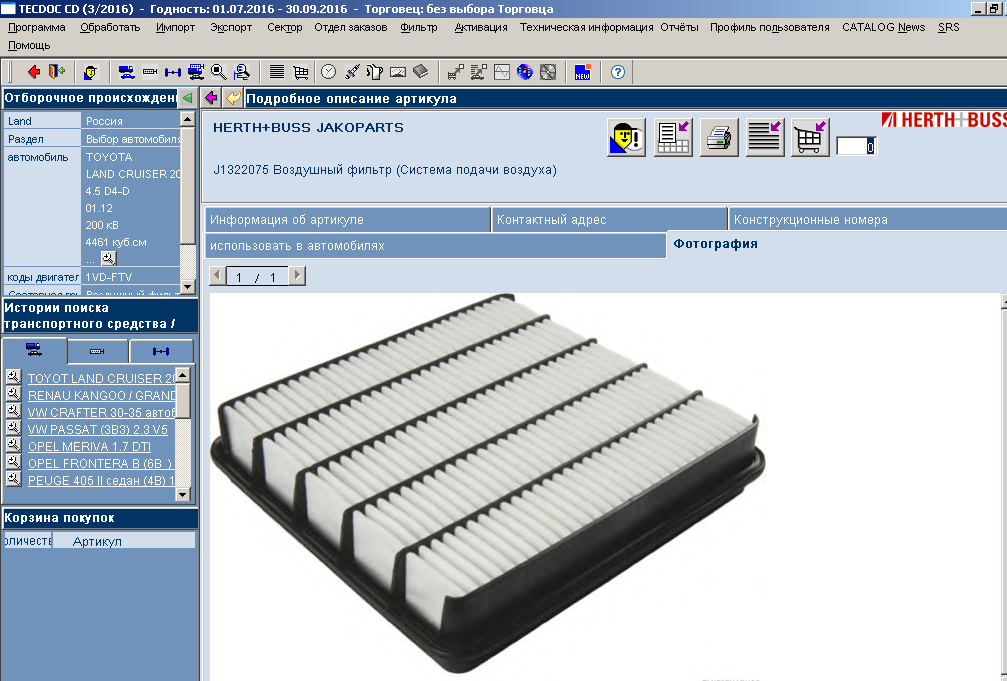Open article search magnifier in toolbar

pyautogui.click(x=219, y=72)
